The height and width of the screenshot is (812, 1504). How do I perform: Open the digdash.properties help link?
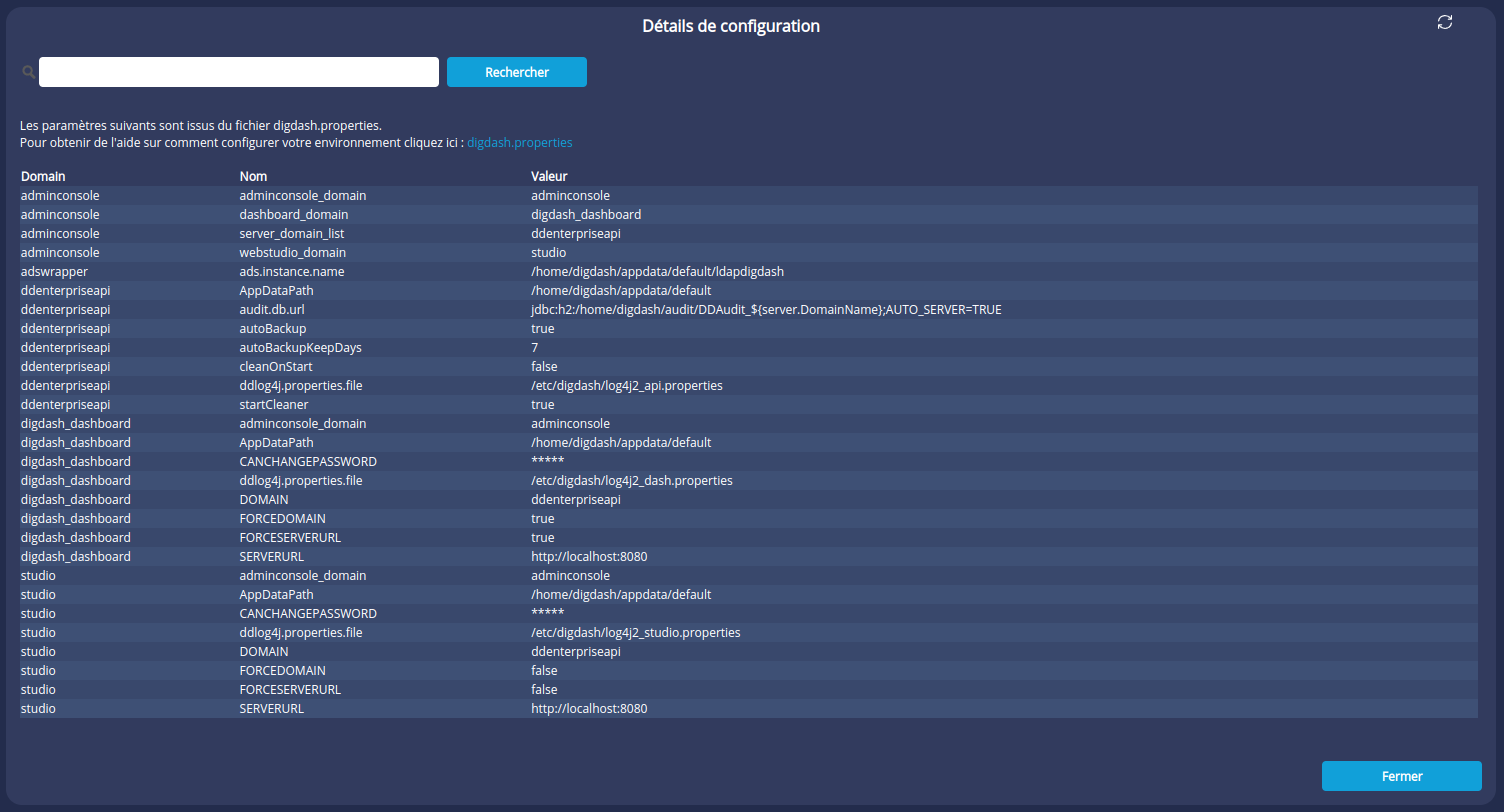pos(519,143)
